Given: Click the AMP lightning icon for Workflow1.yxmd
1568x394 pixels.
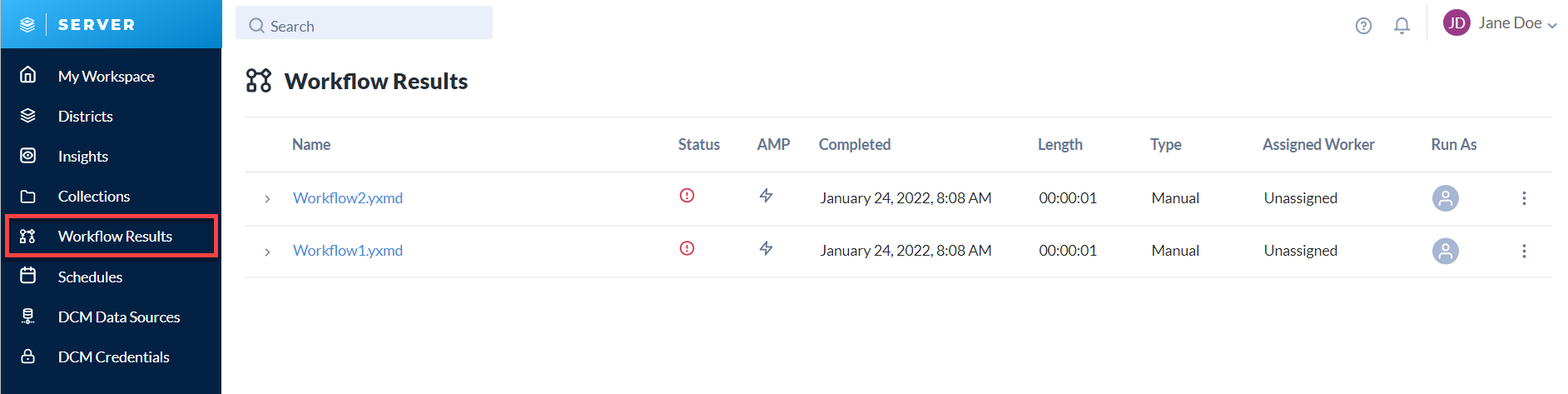Looking at the screenshot, I should (767, 248).
